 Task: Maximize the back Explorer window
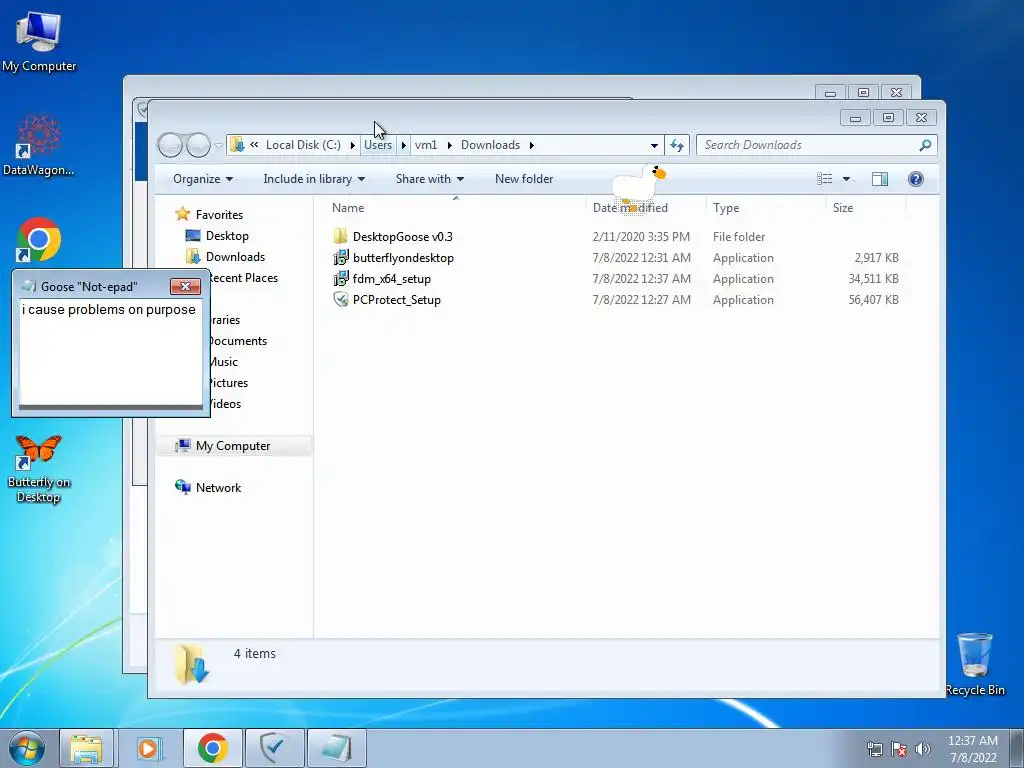pyautogui.click(x=863, y=93)
